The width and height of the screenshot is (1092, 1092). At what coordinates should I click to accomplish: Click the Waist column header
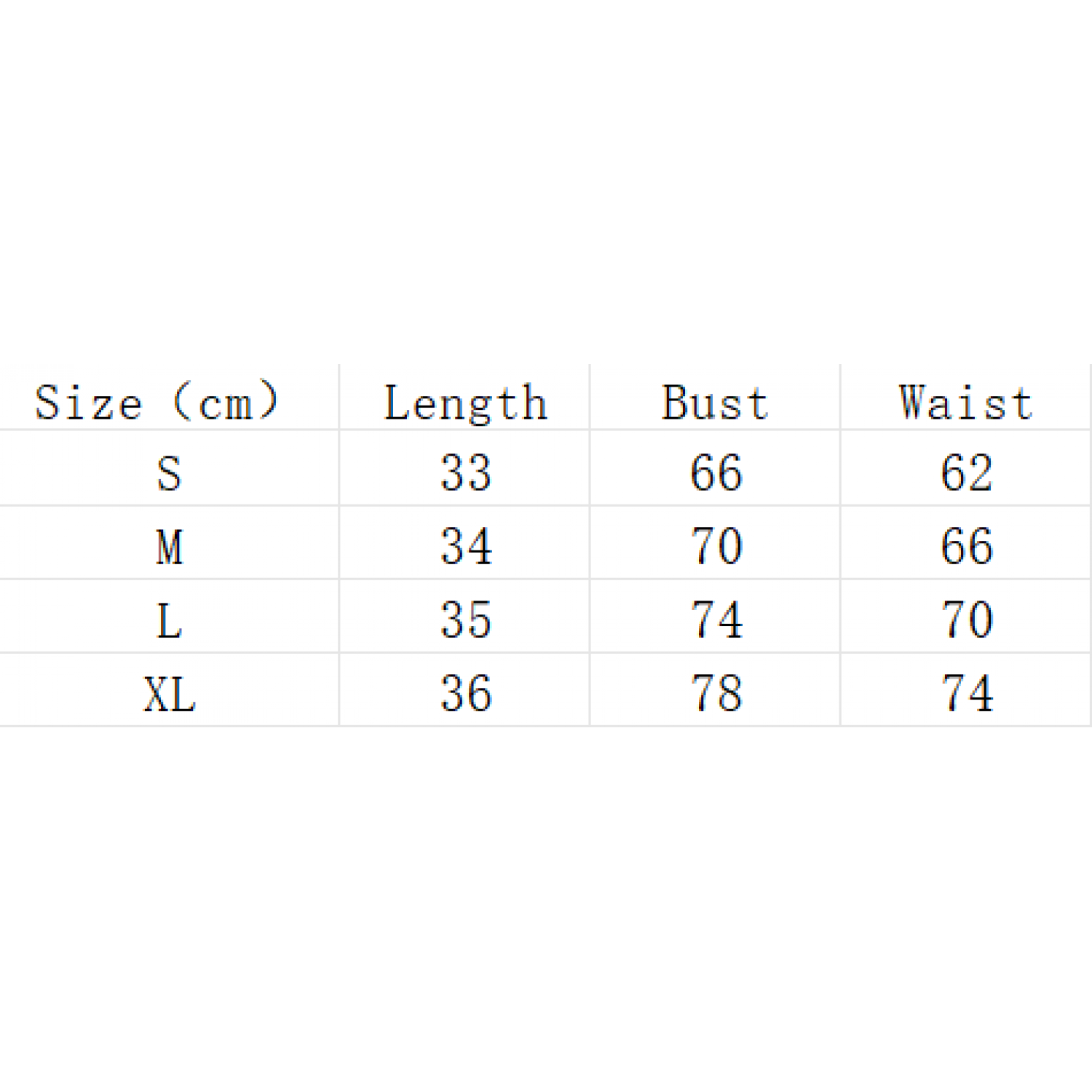point(966,403)
